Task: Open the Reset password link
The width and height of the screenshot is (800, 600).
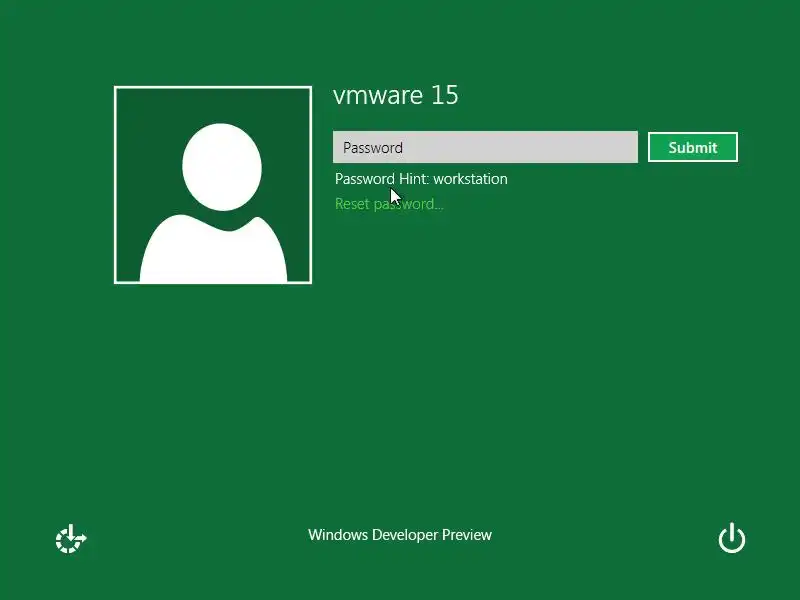Action: 389,204
